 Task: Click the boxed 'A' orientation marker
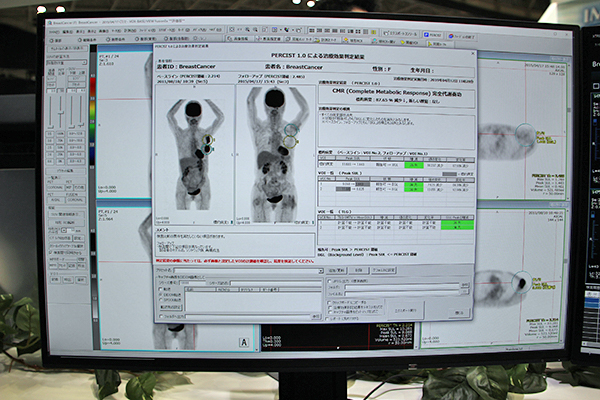pyautogui.click(x=243, y=343)
